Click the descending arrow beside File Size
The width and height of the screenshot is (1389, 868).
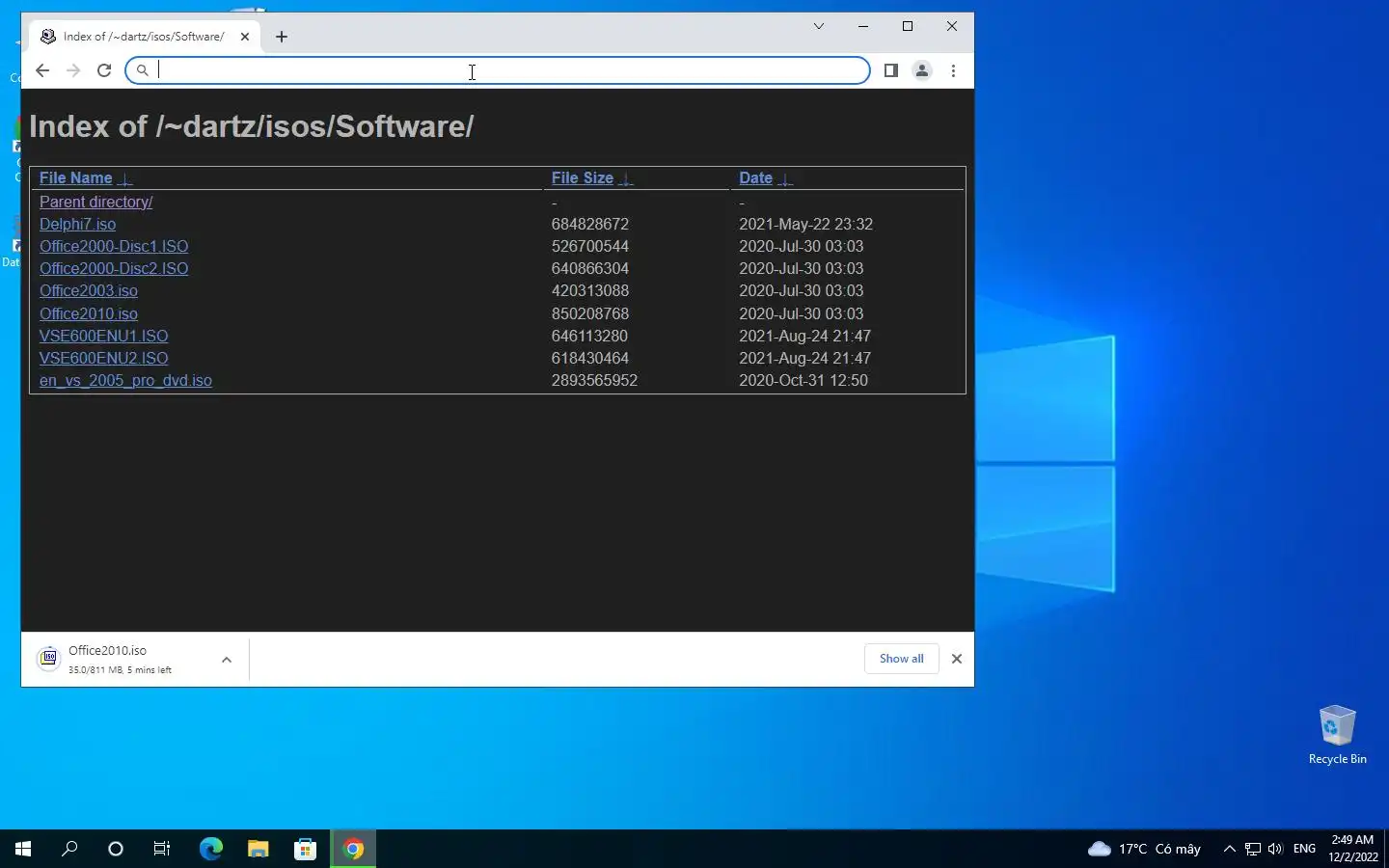coord(626,178)
